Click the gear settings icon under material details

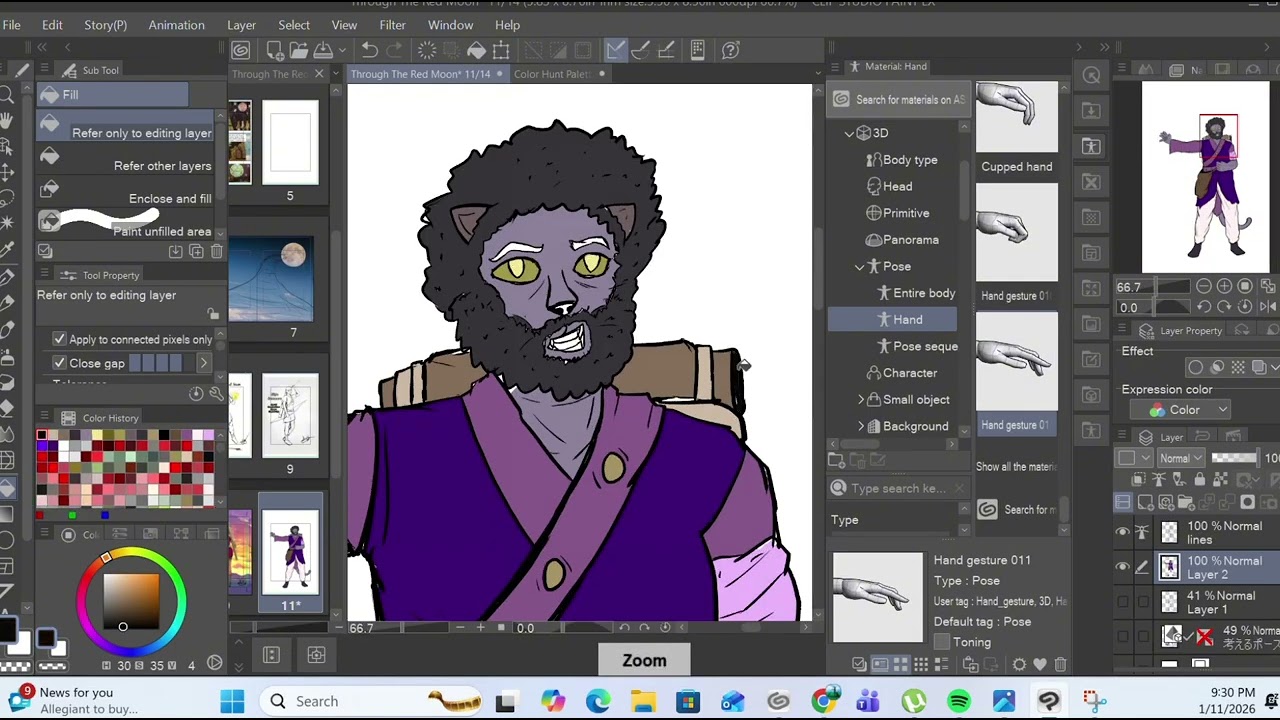click(x=1019, y=664)
